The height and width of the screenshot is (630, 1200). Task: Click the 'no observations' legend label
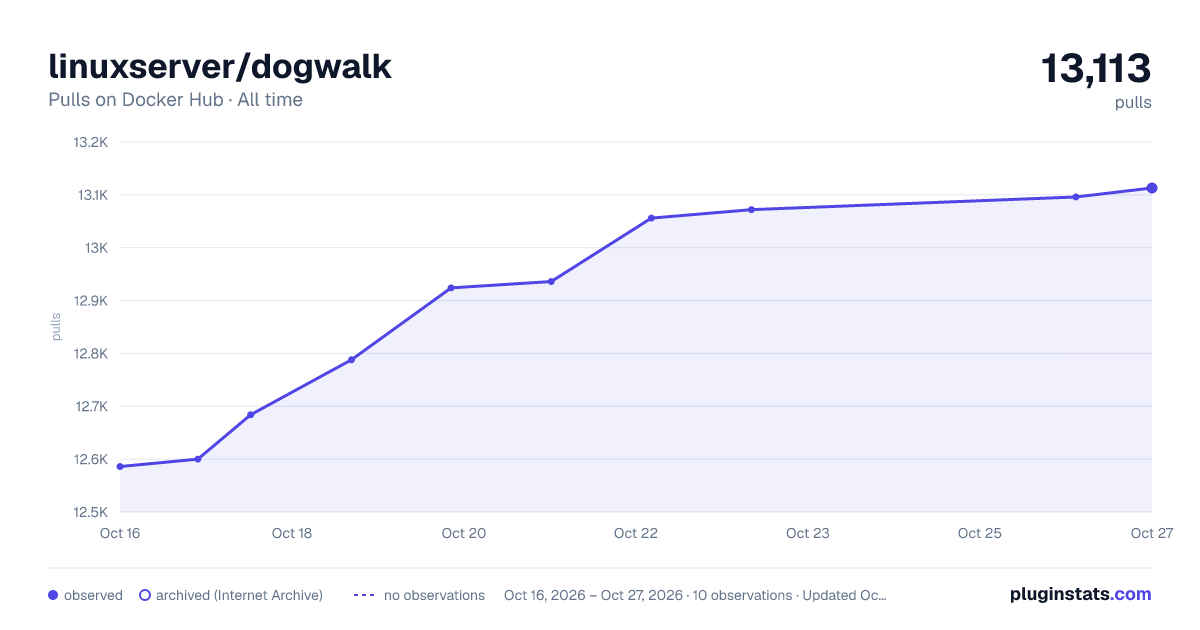point(434,595)
